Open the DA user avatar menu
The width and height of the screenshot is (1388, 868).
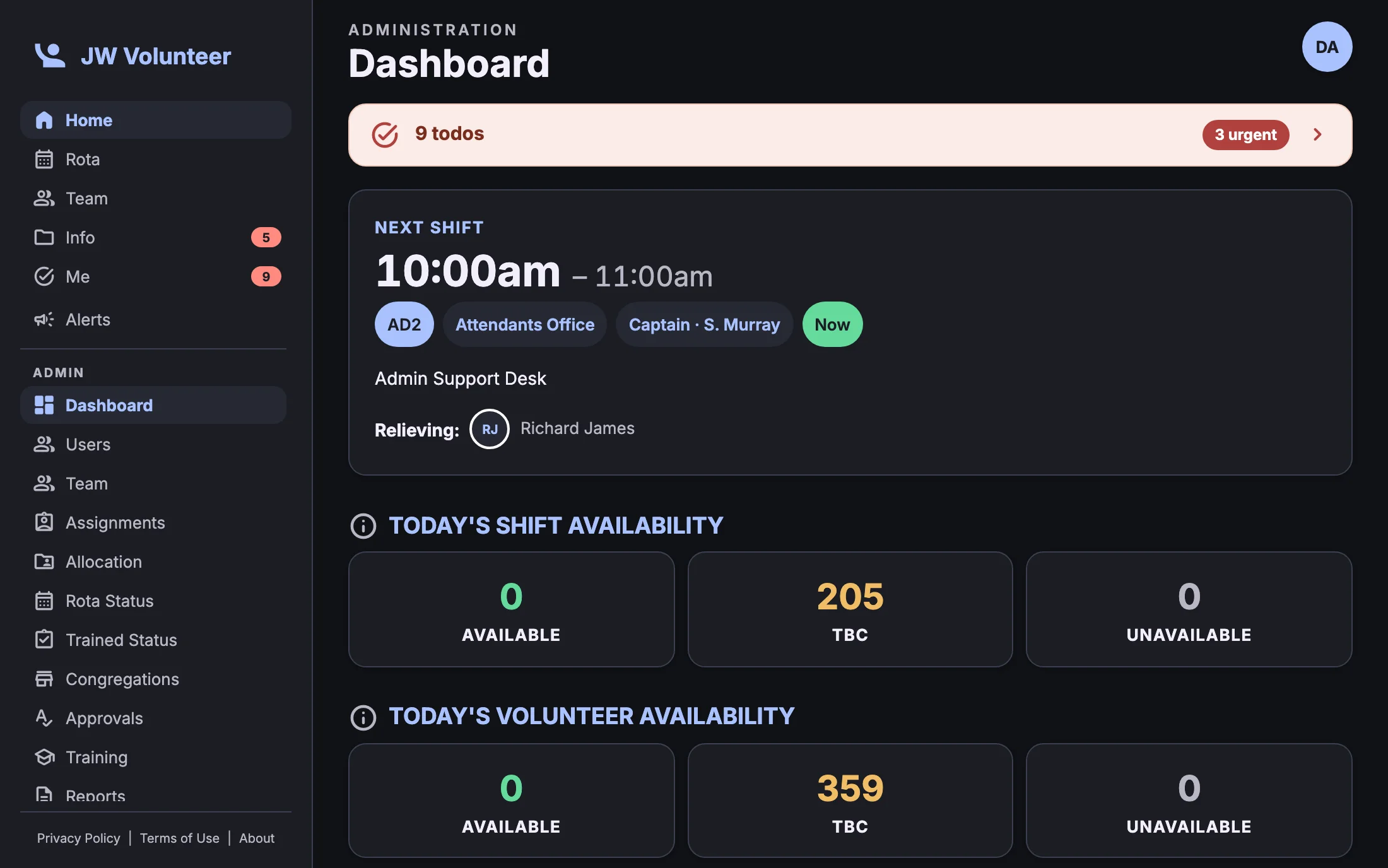[1327, 47]
